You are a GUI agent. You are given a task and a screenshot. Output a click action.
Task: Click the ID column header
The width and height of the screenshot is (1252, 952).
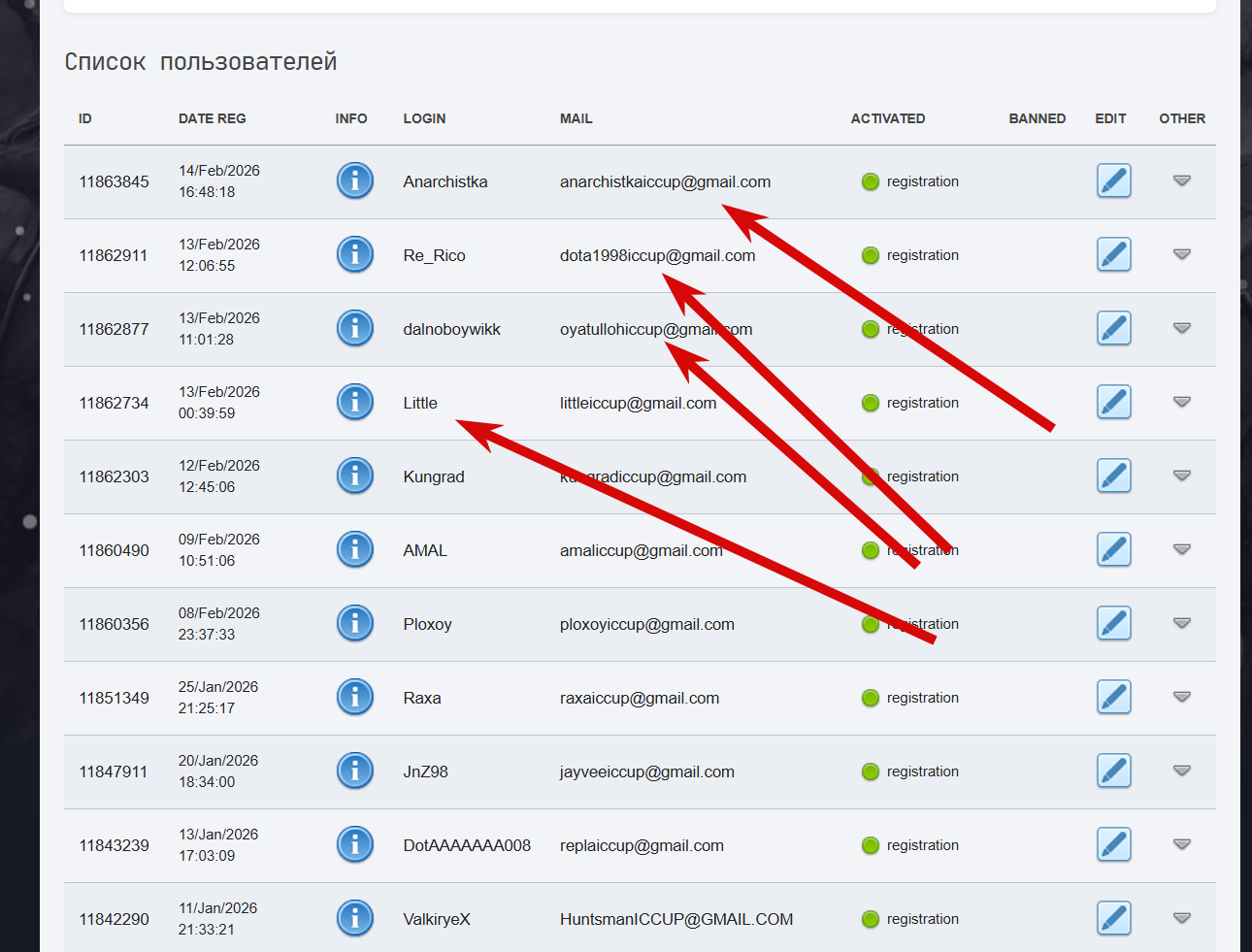click(85, 118)
